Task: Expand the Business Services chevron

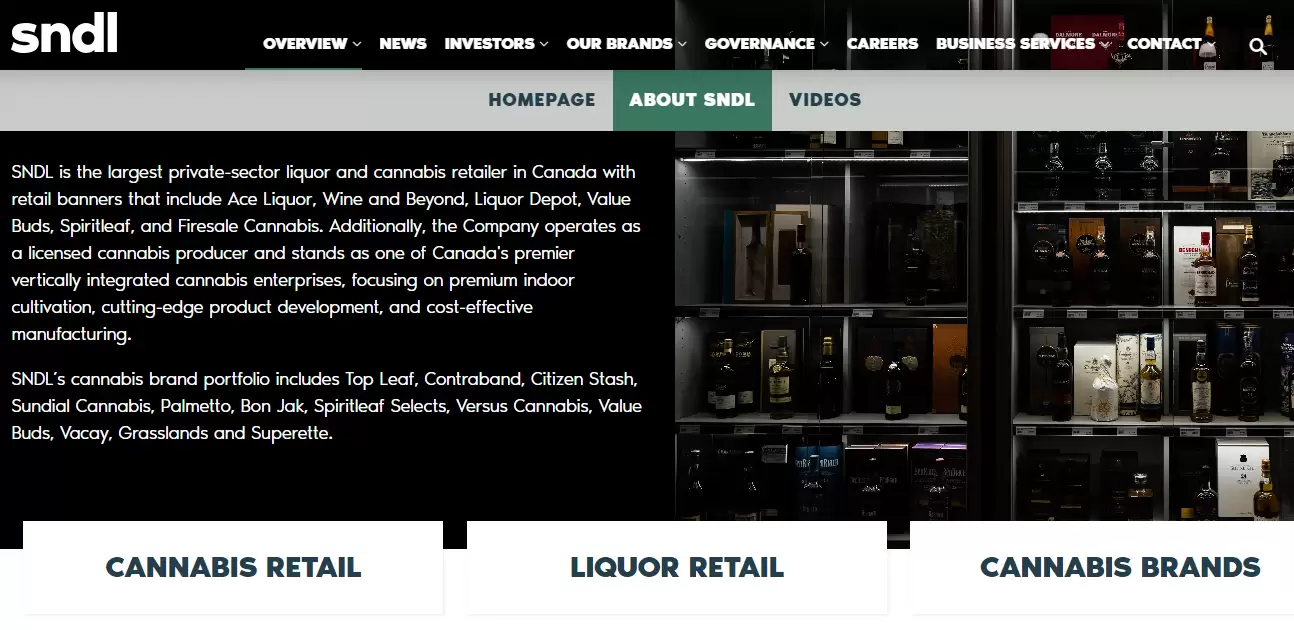Action: pos(1104,44)
